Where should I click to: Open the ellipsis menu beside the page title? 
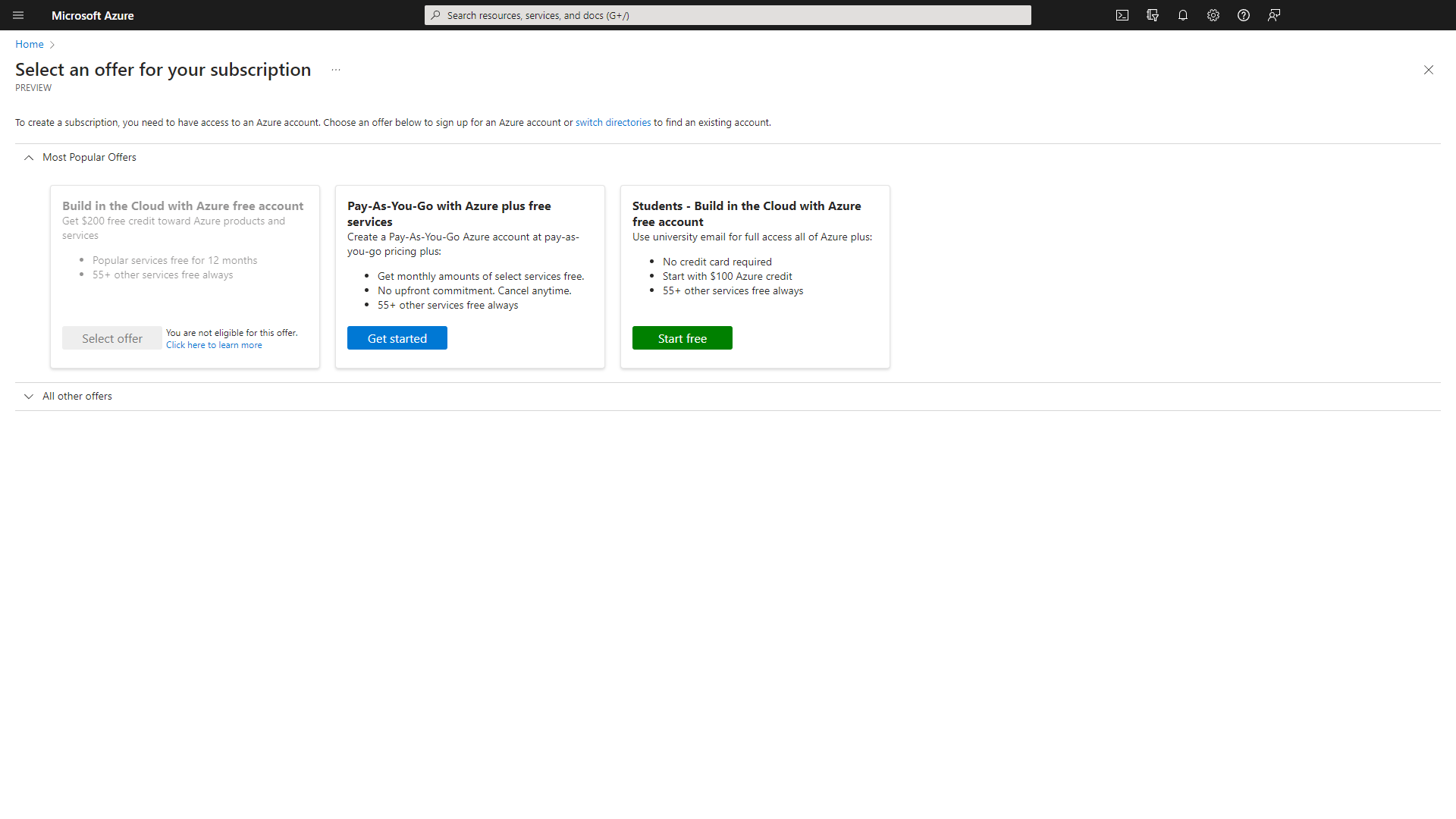336,69
